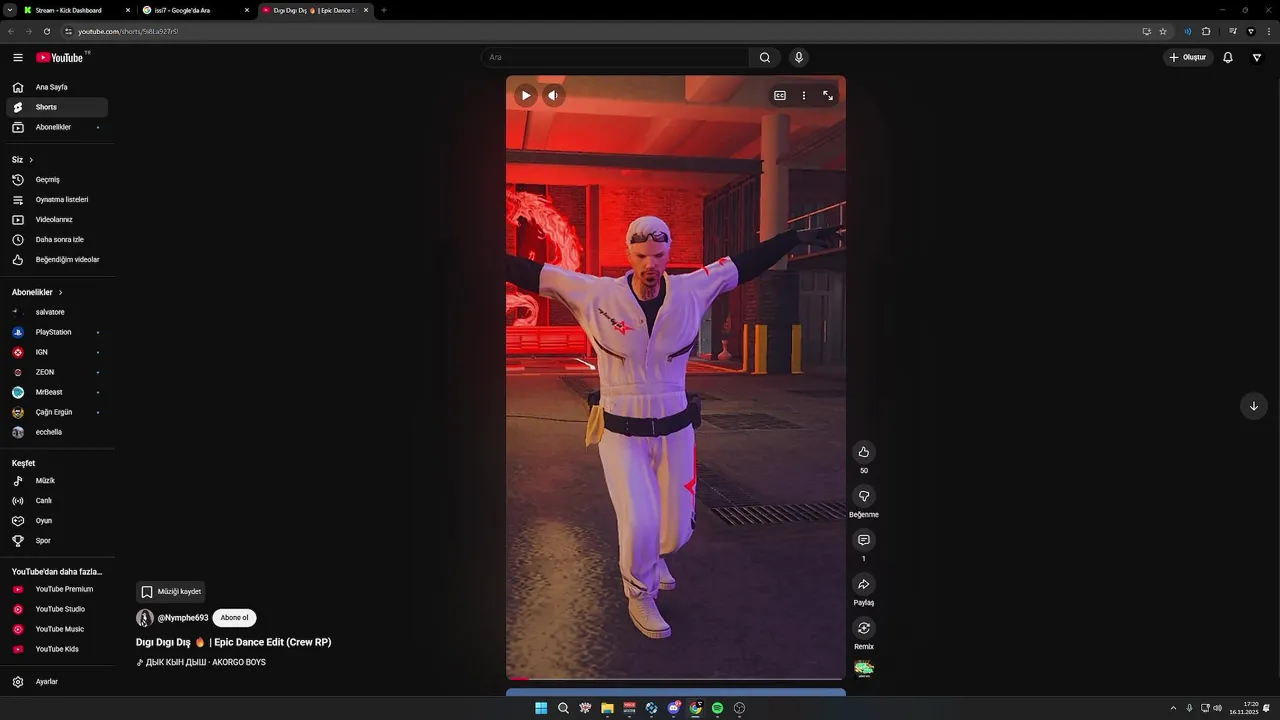Open YouTube Kids
1280x720 pixels.
tap(57, 649)
